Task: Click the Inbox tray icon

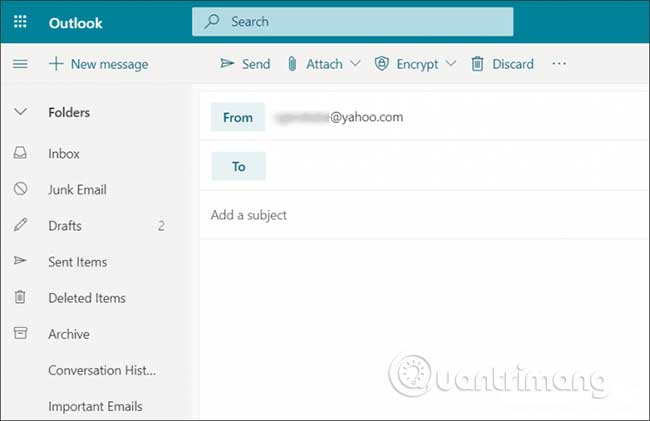Action: (20, 152)
